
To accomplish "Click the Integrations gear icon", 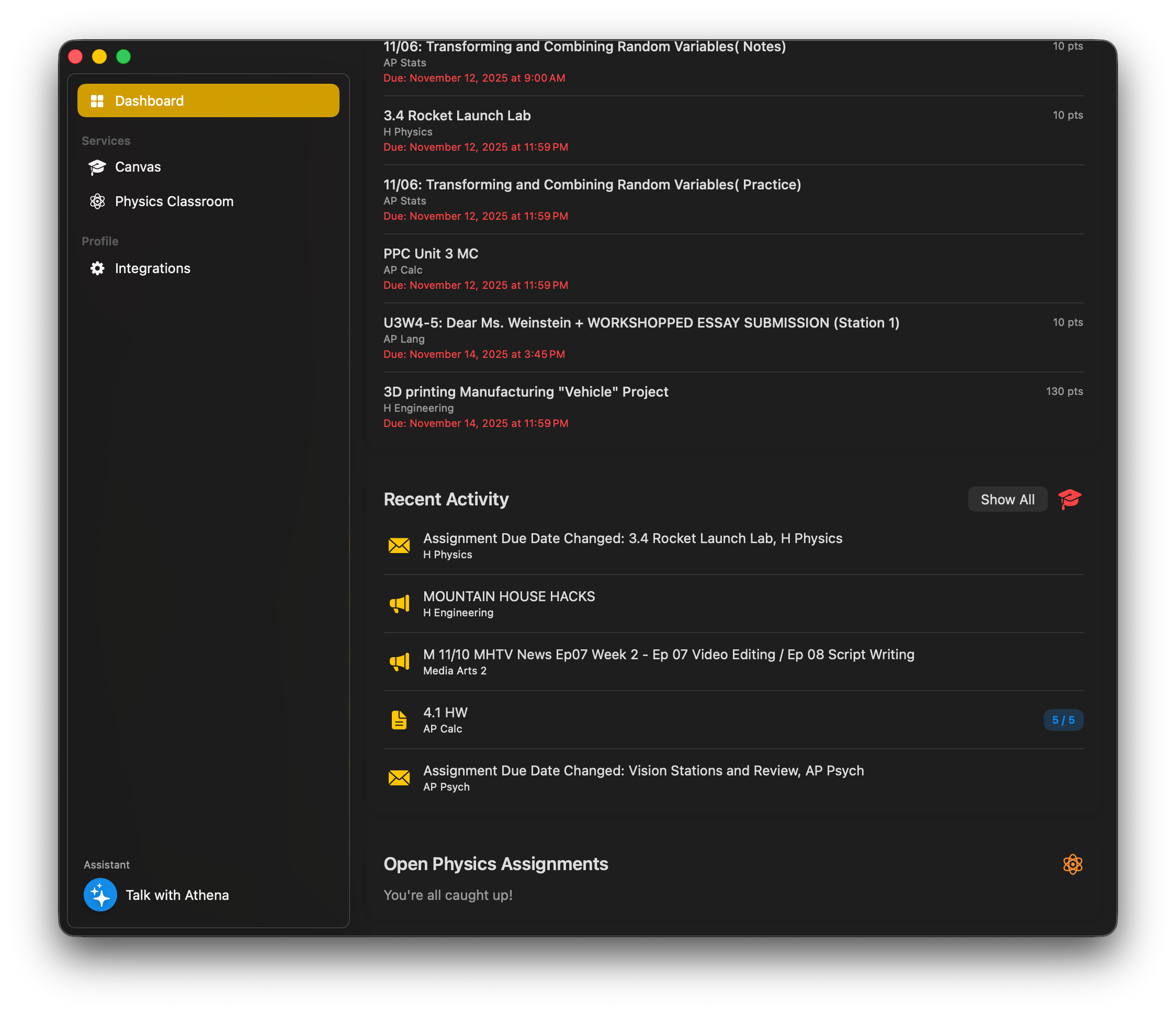I will point(97,268).
